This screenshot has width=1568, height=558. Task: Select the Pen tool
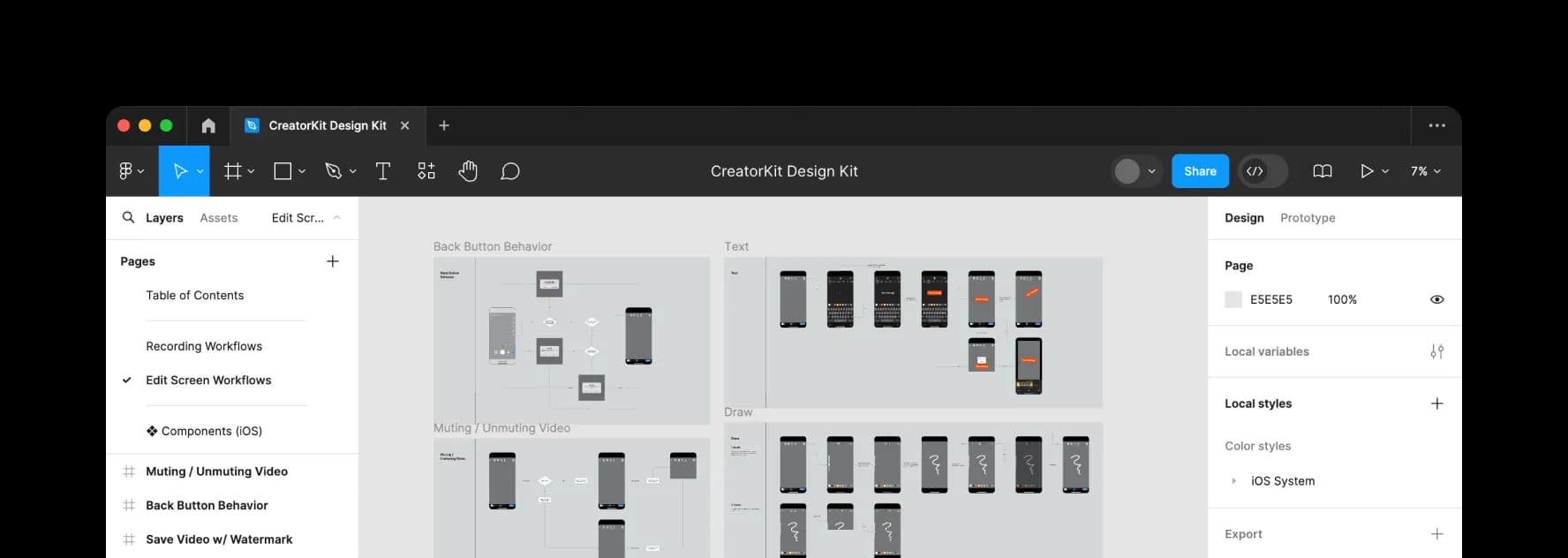(x=333, y=171)
